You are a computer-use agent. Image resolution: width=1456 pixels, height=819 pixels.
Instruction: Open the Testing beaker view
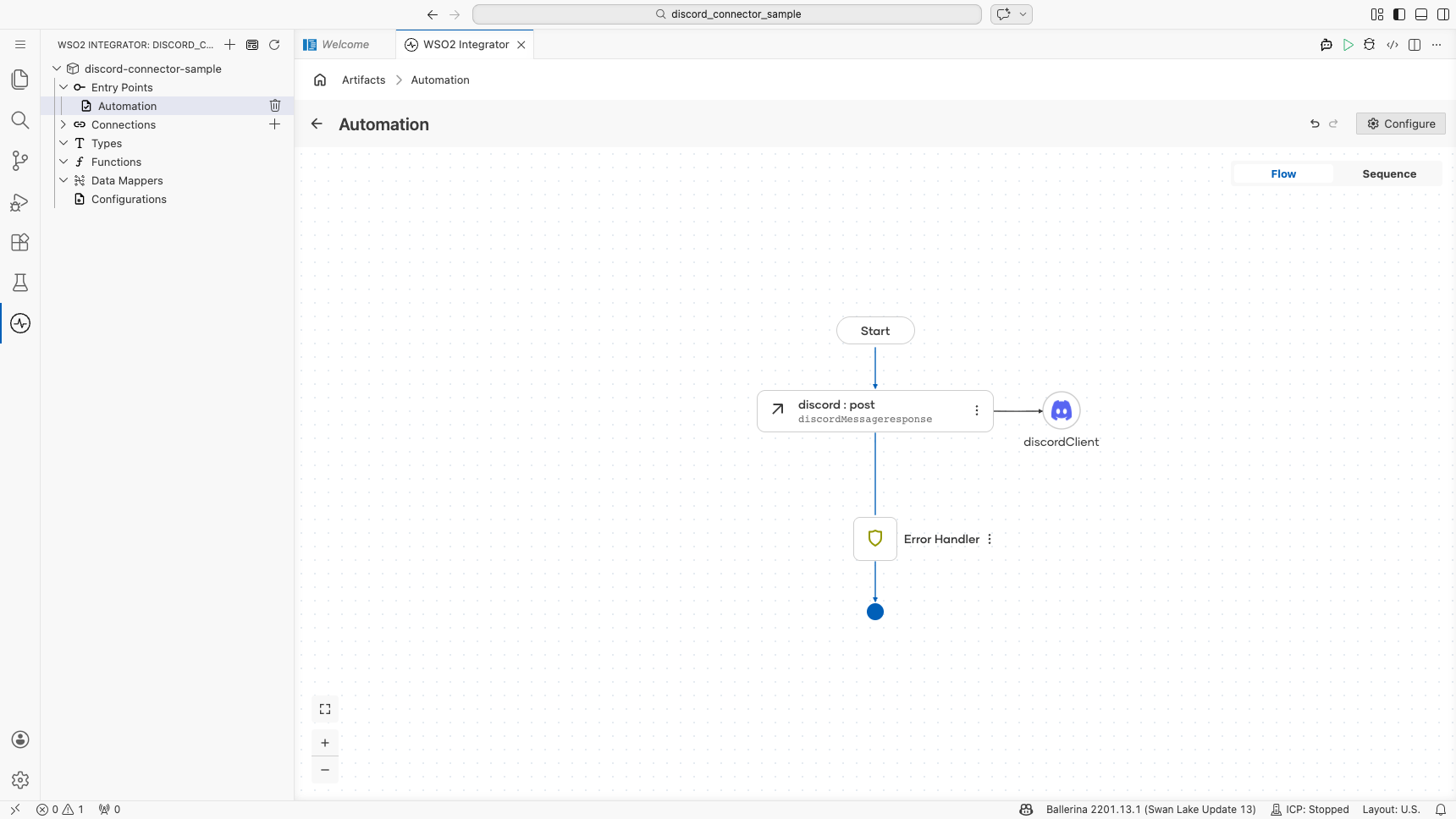pyautogui.click(x=20, y=283)
